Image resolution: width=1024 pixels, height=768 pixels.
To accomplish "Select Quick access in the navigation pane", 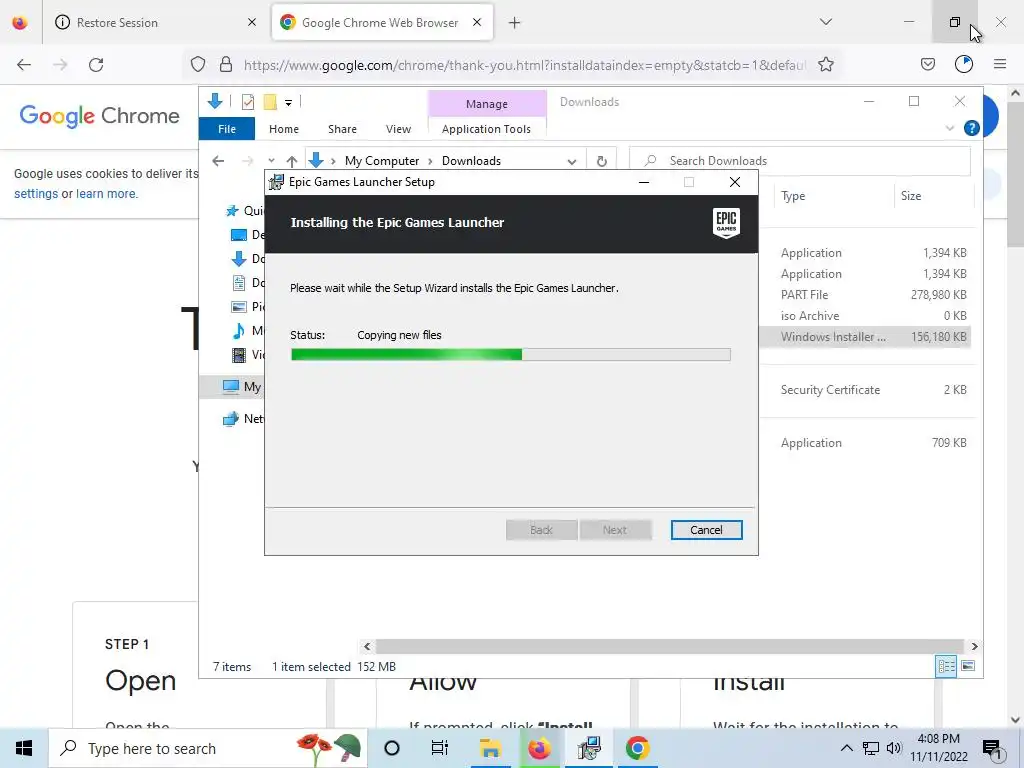I will coord(244,210).
